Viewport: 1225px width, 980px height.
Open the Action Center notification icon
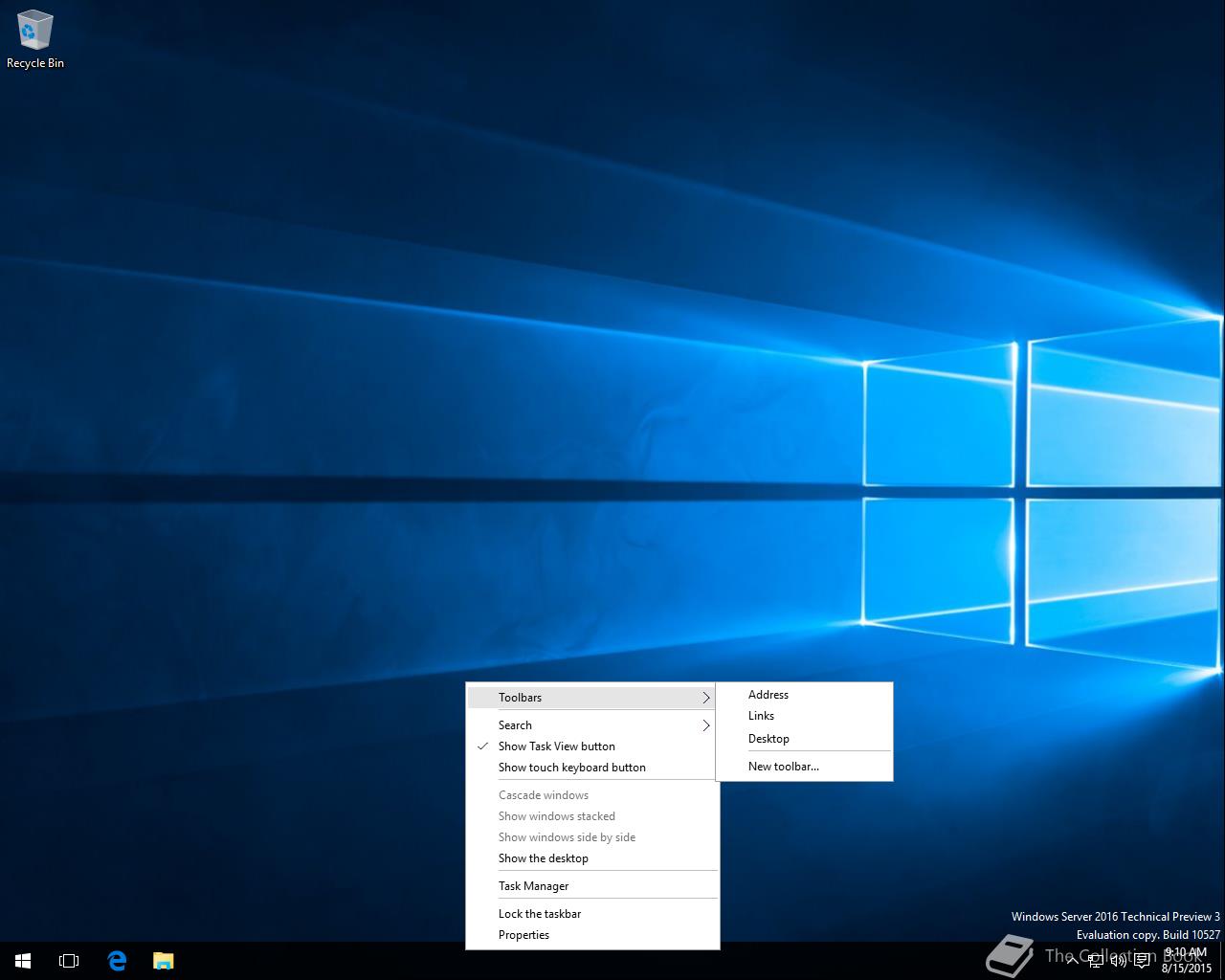pyautogui.click(x=1142, y=961)
